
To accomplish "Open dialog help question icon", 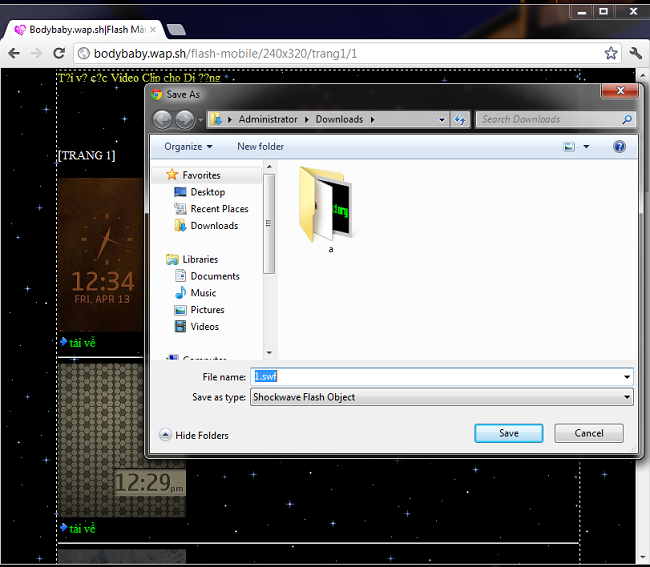I will 619,146.
